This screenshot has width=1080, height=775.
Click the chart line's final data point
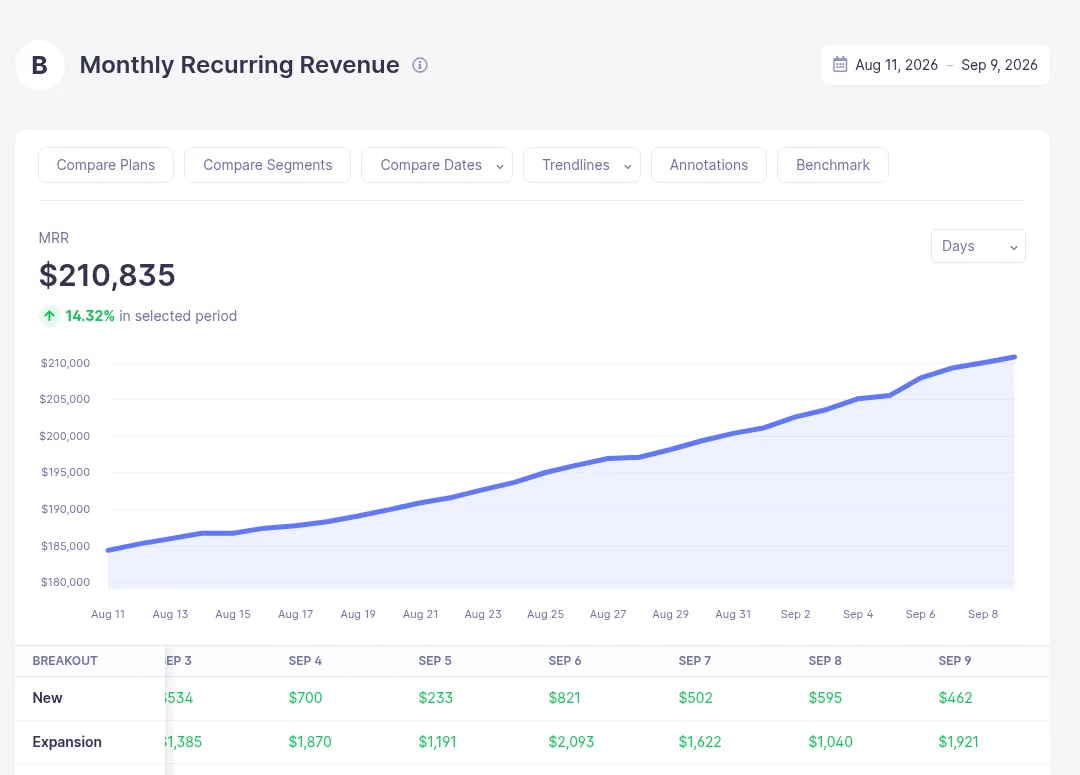point(1015,357)
